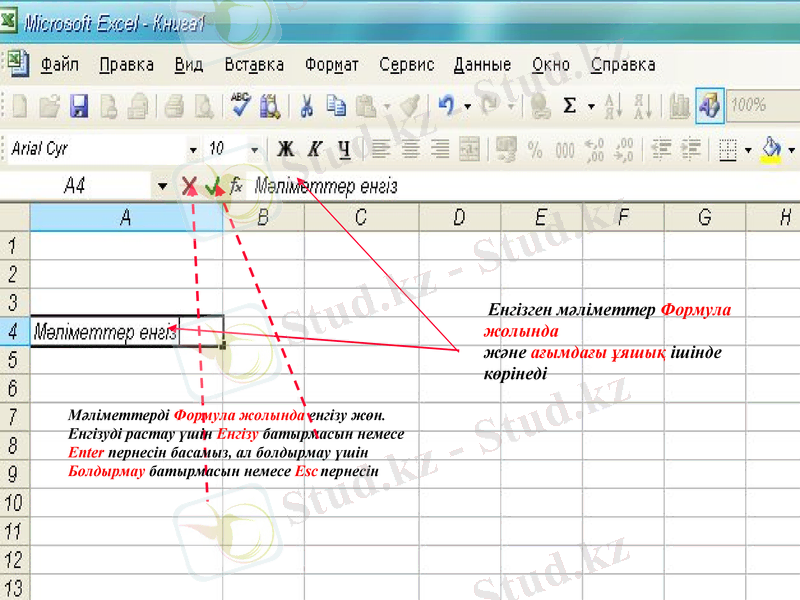Viewport: 800px width, 600px height.
Task: Open the Данные menu
Action: coord(483,63)
